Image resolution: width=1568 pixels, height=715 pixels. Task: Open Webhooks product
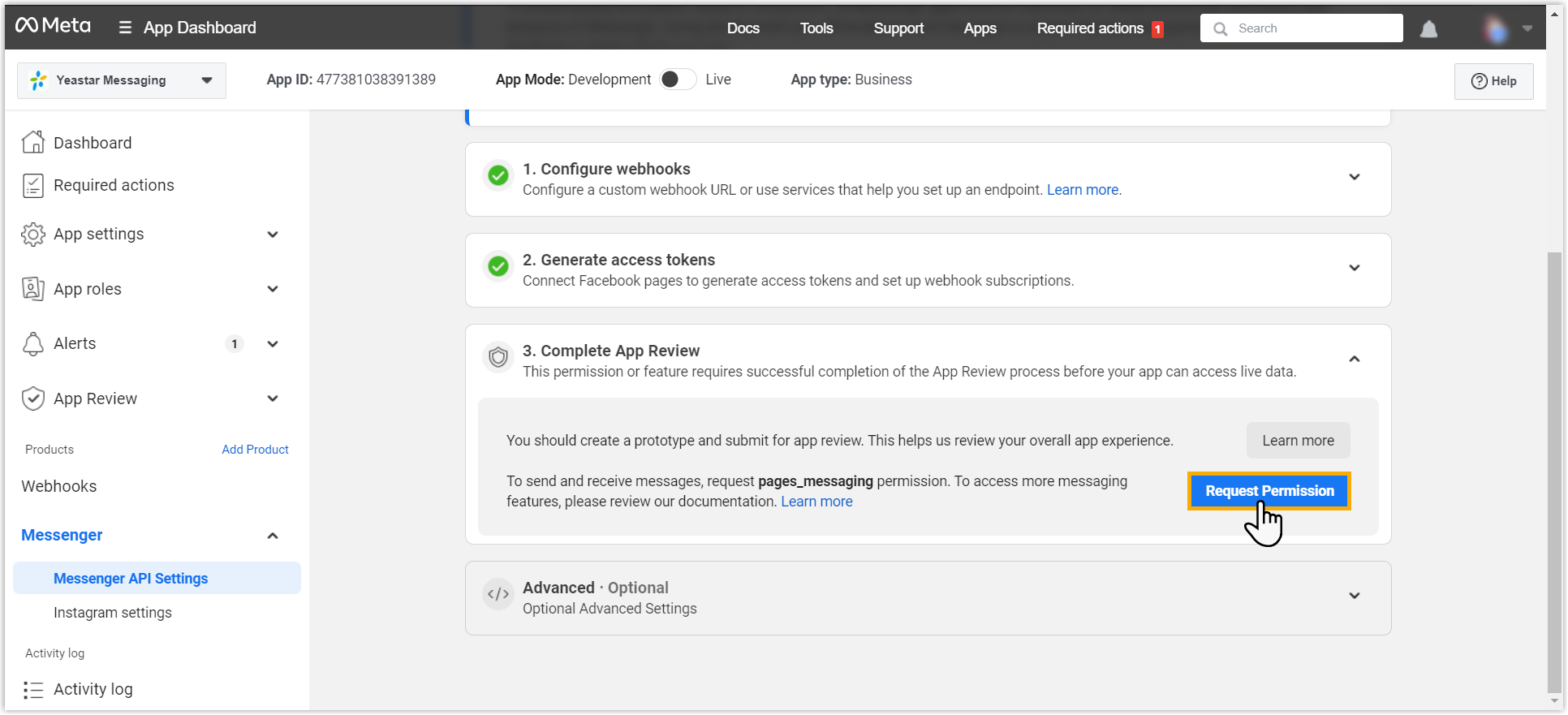(59, 486)
